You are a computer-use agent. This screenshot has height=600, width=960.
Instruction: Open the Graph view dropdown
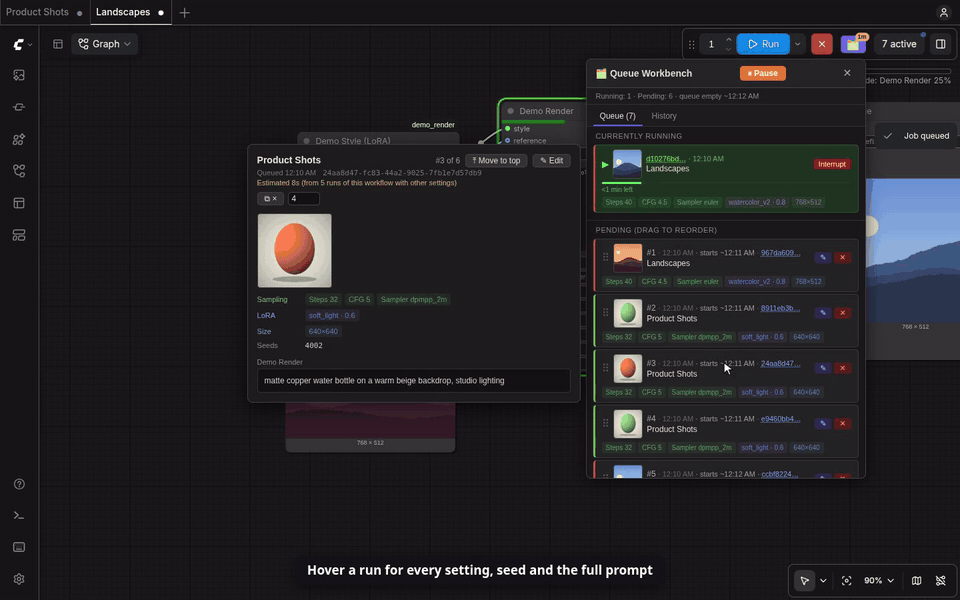click(104, 44)
